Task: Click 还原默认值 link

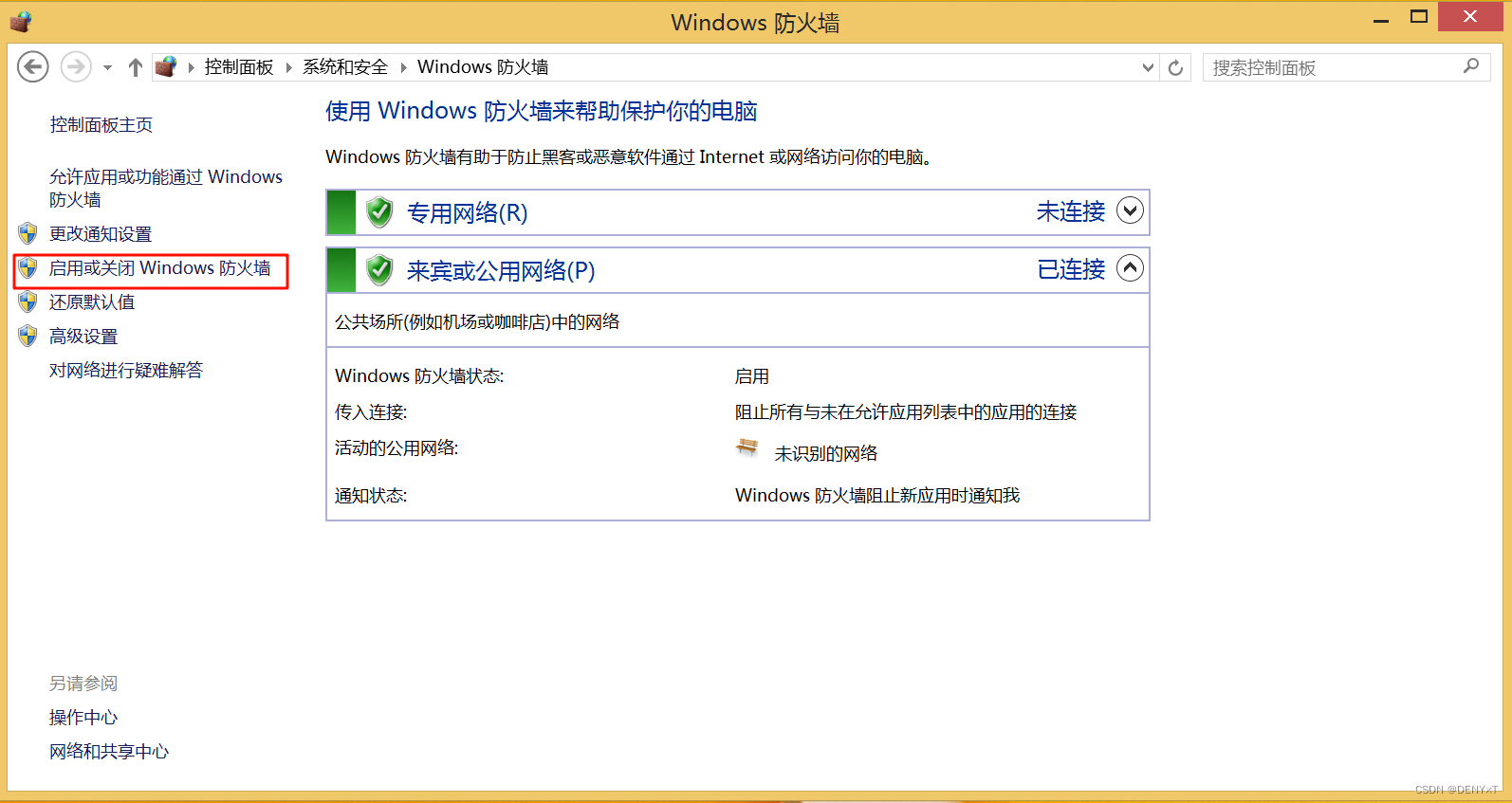Action: tap(92, 302)
